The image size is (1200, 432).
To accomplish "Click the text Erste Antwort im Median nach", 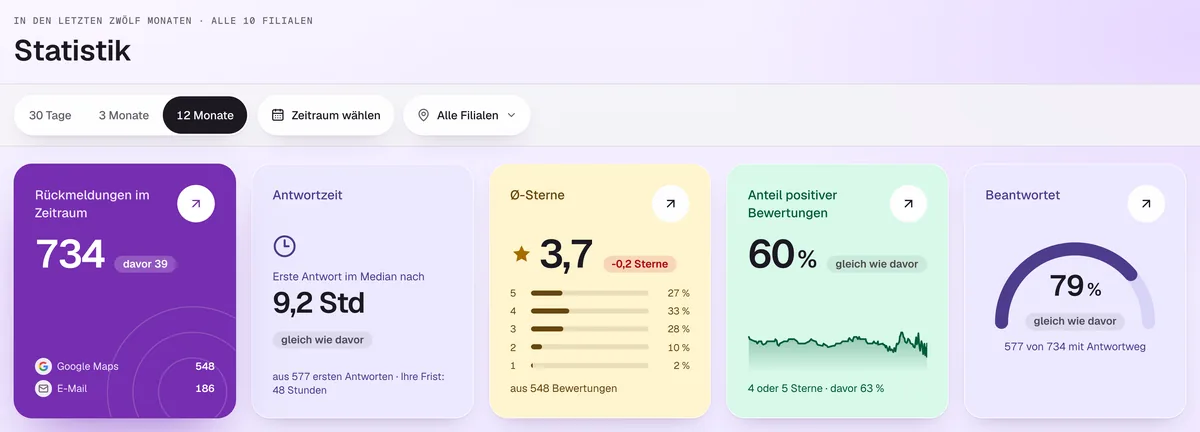I will click(x=347, y=275).
